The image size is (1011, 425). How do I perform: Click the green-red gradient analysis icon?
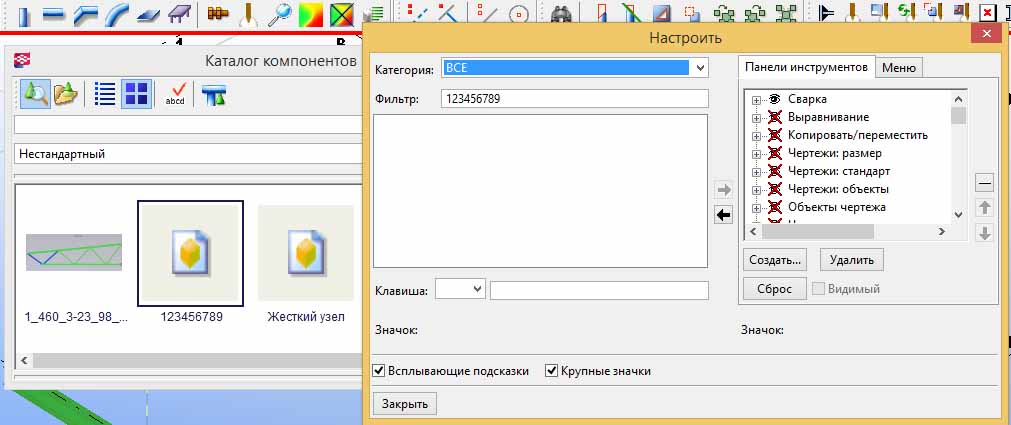[311, 15]
